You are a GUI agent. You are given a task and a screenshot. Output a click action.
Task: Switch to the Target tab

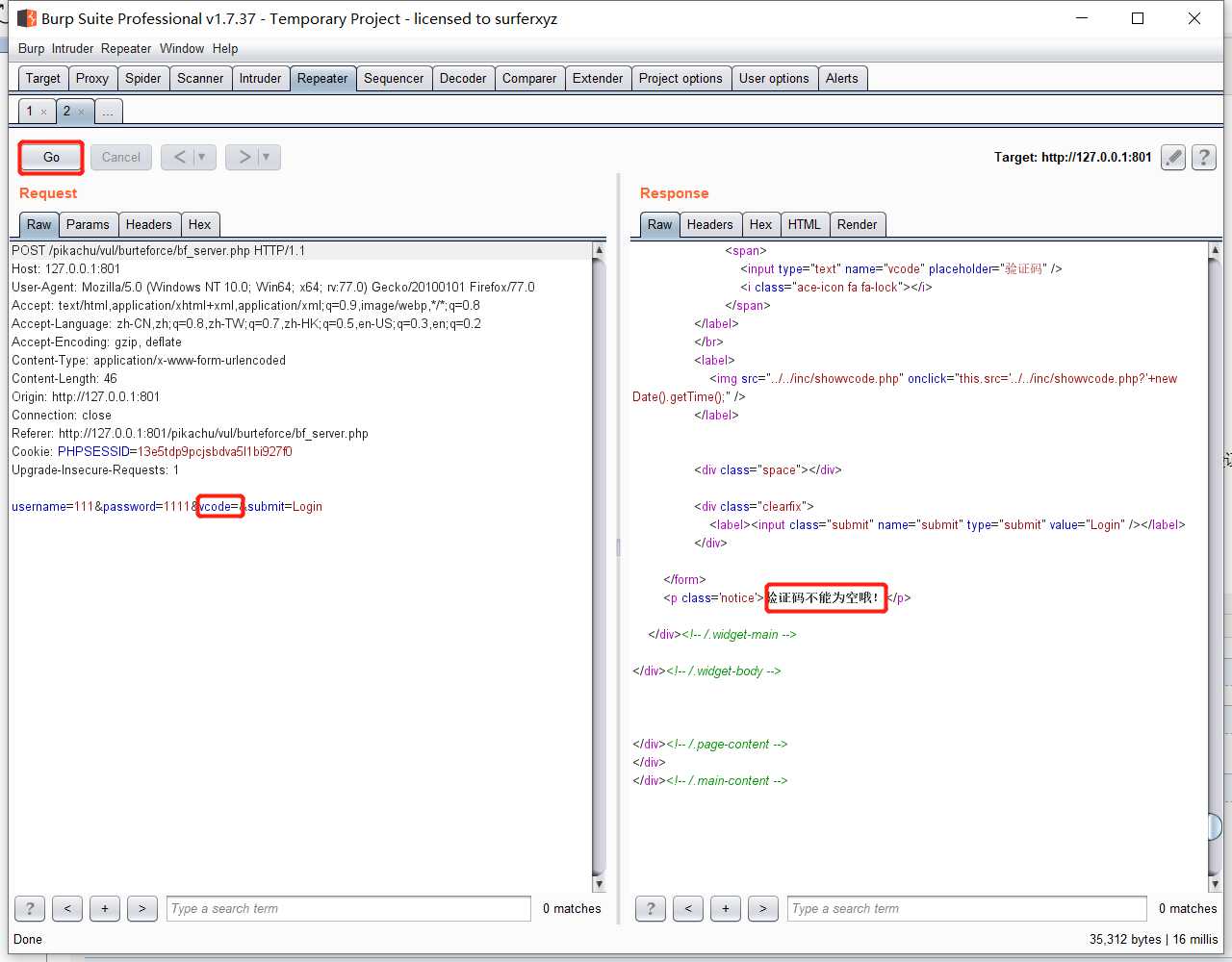[x=43, y=78]
